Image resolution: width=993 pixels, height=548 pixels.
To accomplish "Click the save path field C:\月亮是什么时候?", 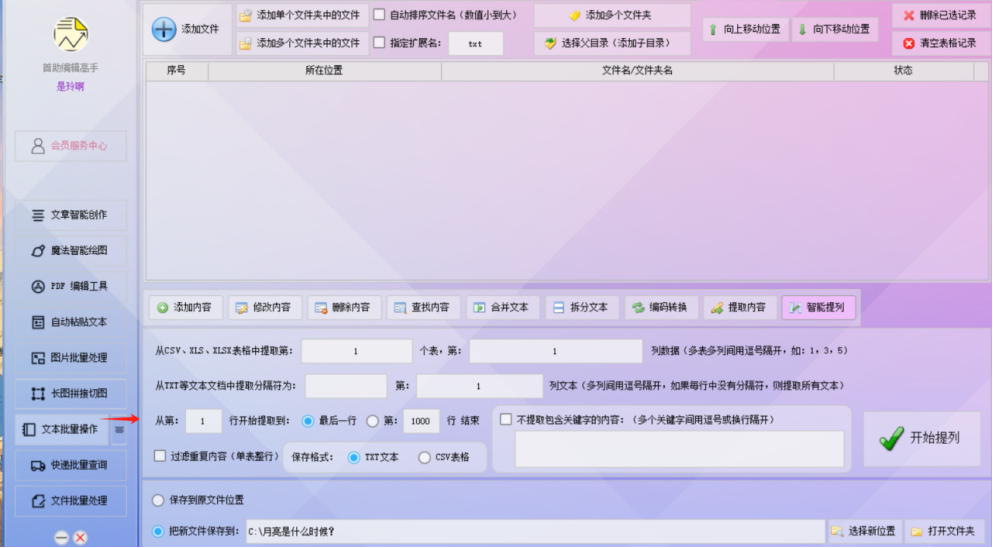I will [x=535, y=532].
